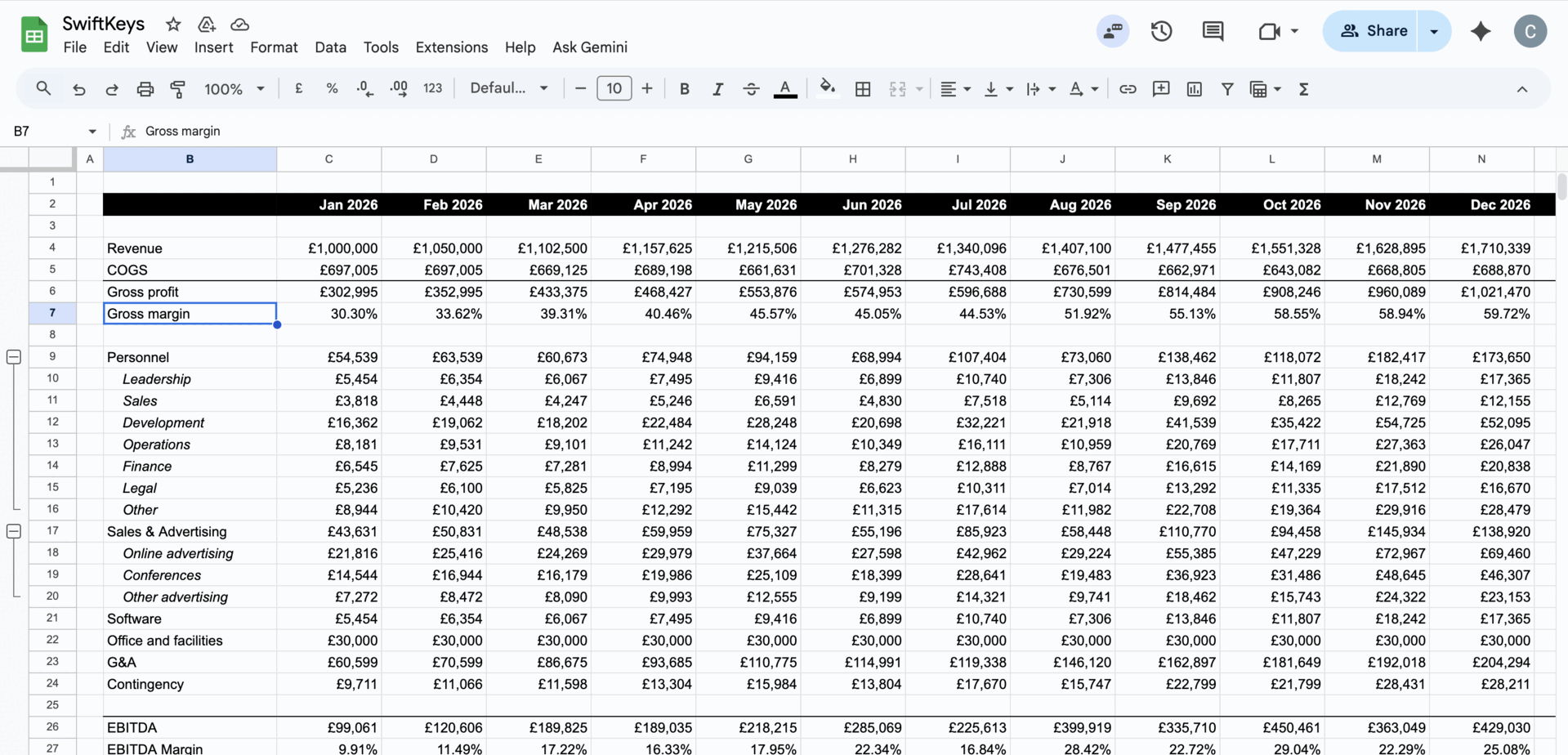Click the insert link icon
Image resolution: width=1568 pixels, height=755 pixels.
pyautogui.click(x=1128, y=89)
